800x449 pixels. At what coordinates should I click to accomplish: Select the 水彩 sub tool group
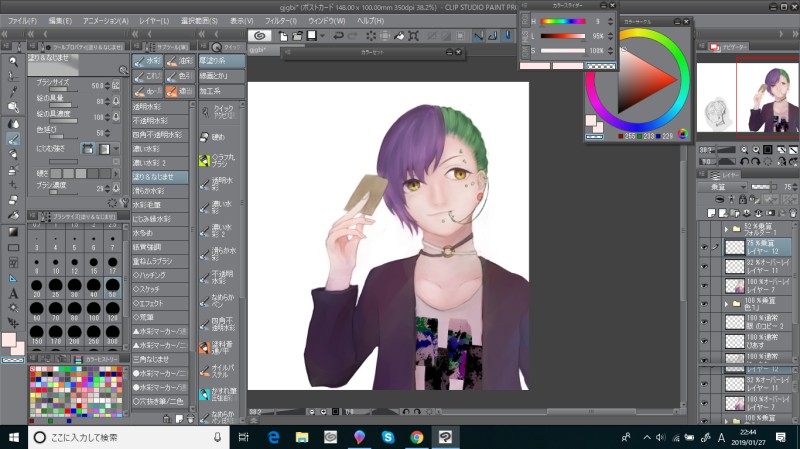coord(147,61)
